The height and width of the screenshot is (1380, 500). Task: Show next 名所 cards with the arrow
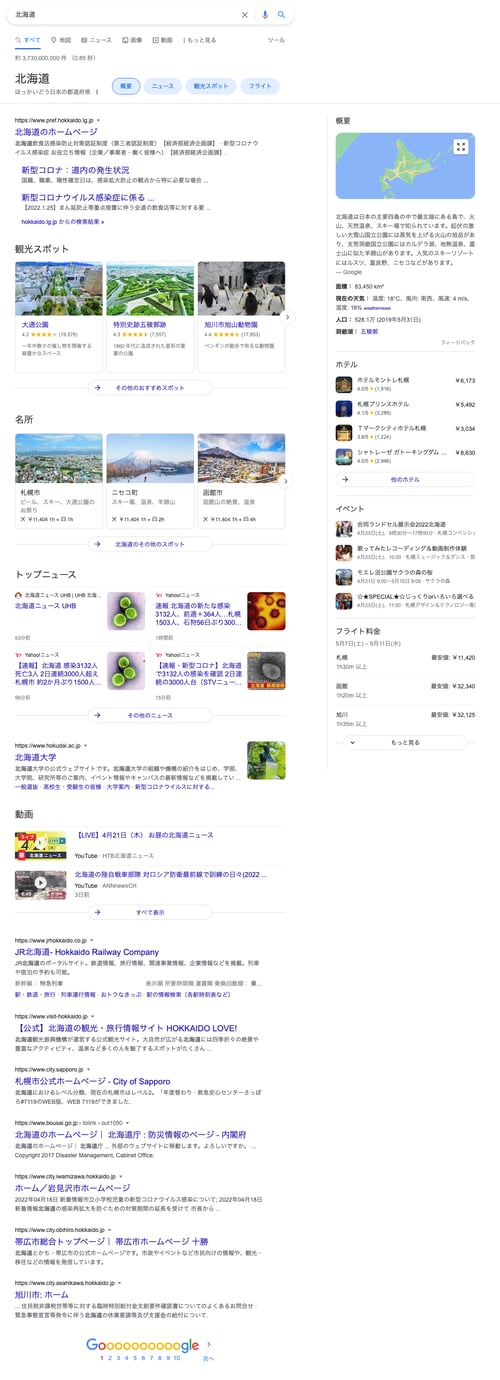[x=287, y=481]
